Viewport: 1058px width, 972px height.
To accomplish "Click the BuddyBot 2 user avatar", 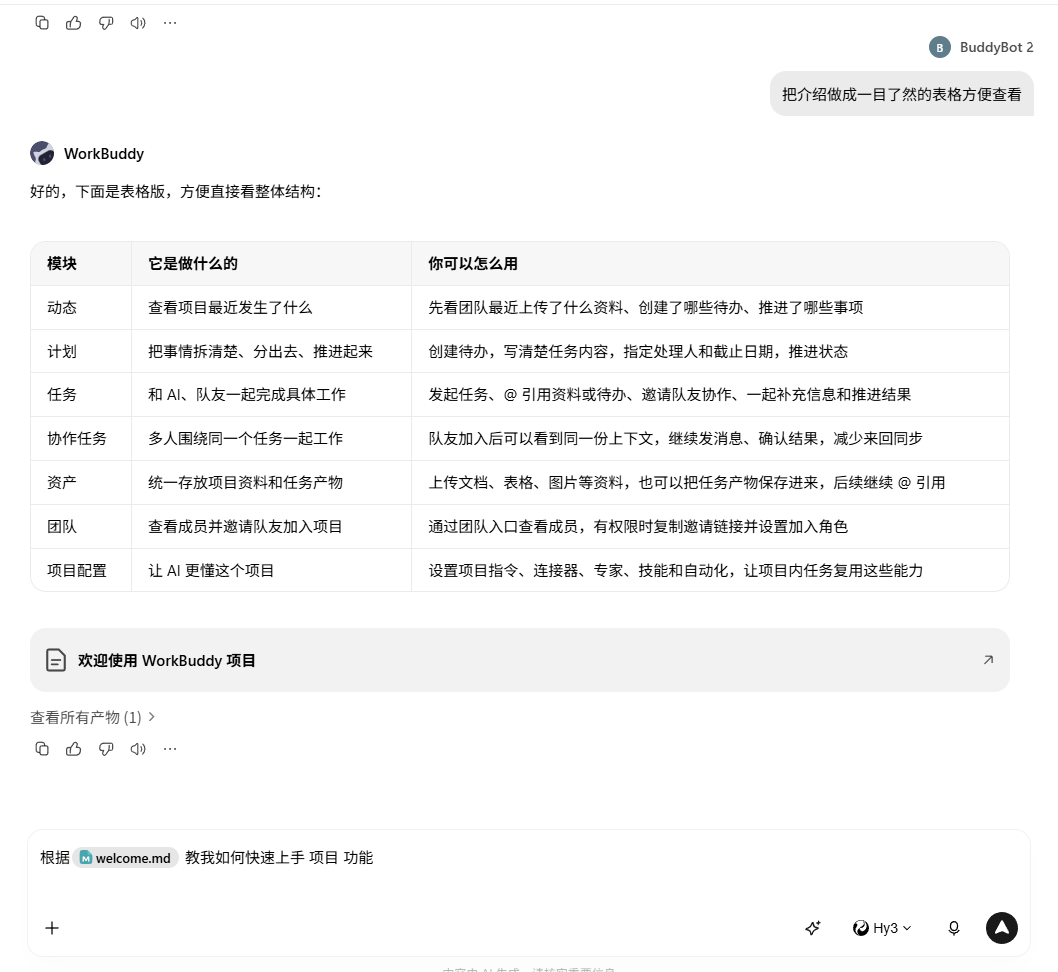I will [939, 47].
